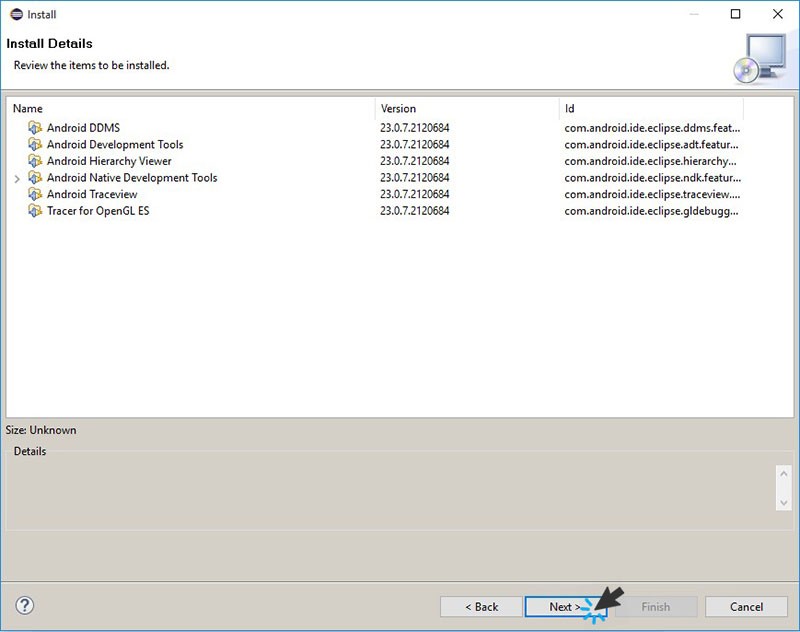This screenshot has width=800, height=632.
Task: Click the Tracer for OpenGL ES icon
Action: (36, 211)
